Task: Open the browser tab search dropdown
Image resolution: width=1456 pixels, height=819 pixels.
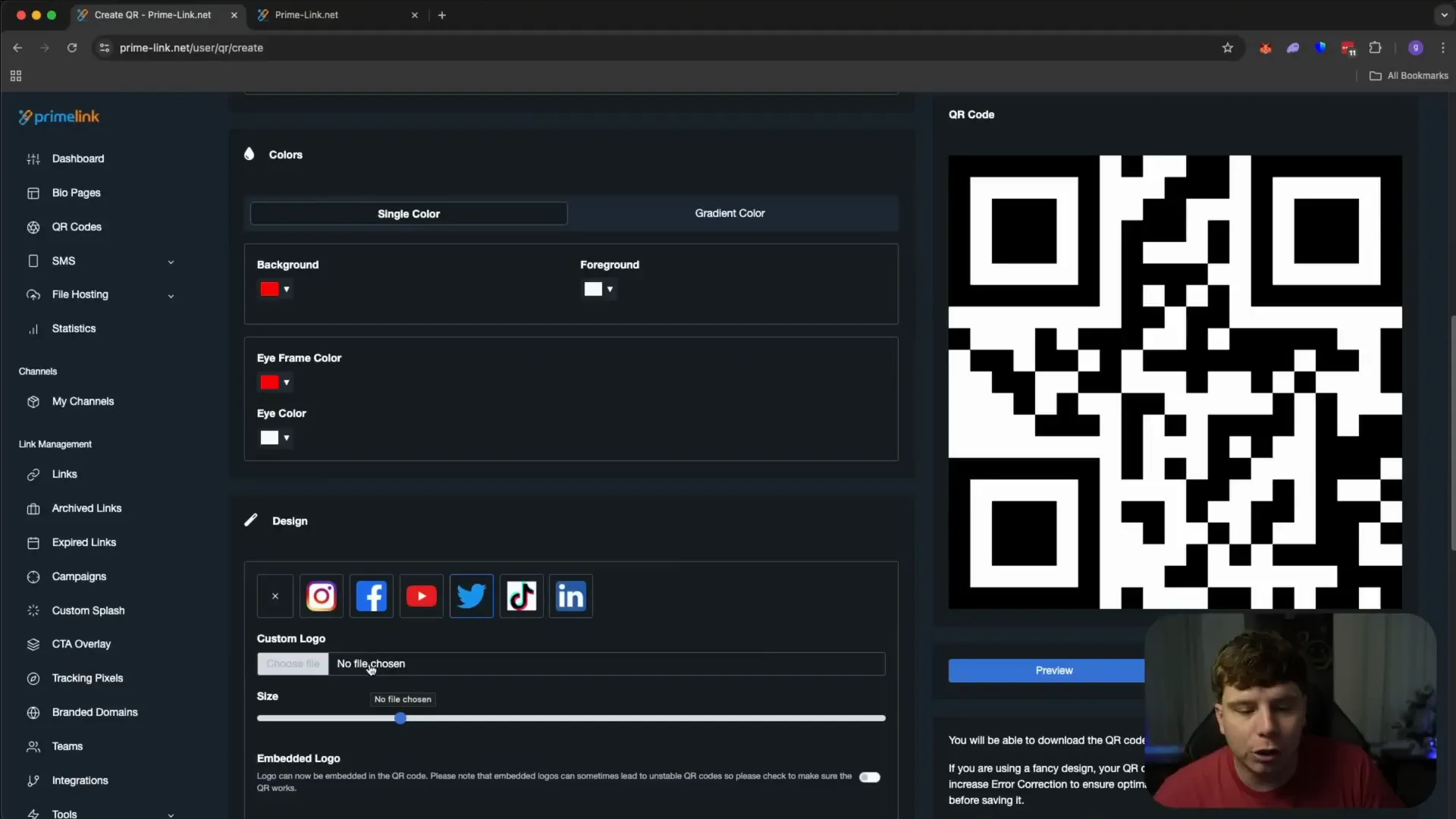Action: click(1443, 14)
